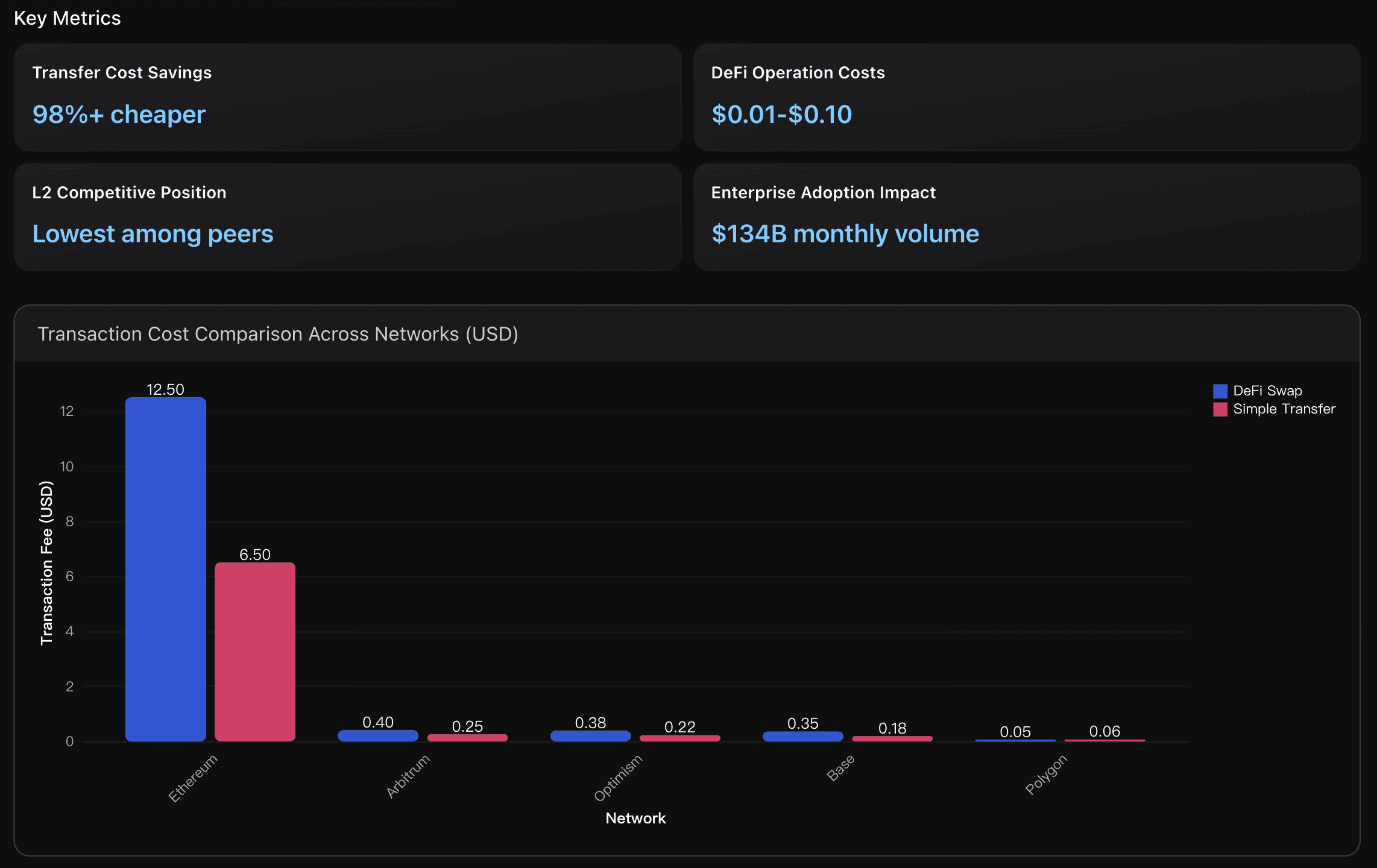This screenshot has height=868, width=1377.
Task: Click Polygon Simple Transfer bar 0.06
Action: (x=1104, y=740)
